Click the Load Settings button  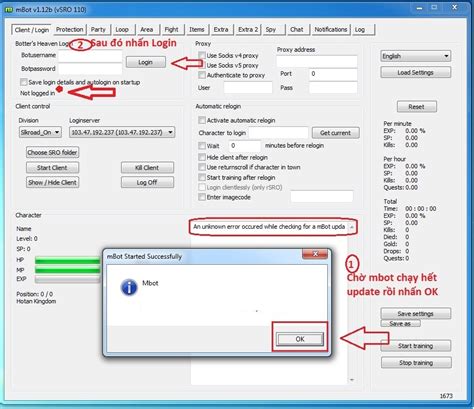click(415, 72)
